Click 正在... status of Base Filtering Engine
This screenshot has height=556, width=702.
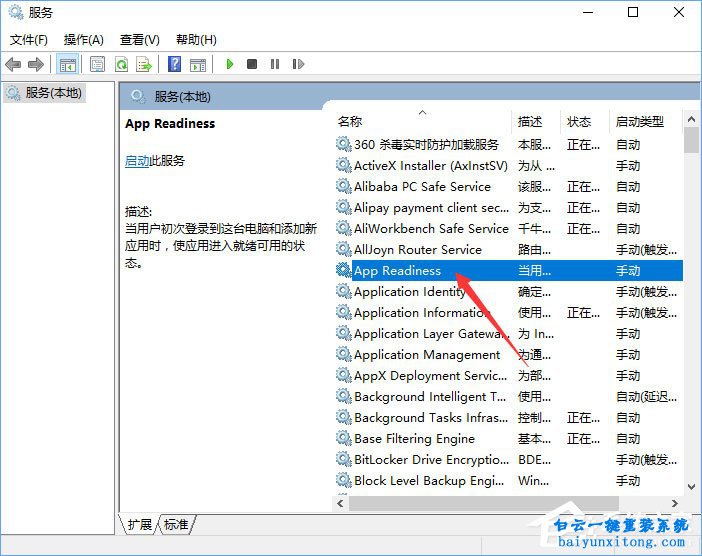pyautogui.click(x=583, y=438)
